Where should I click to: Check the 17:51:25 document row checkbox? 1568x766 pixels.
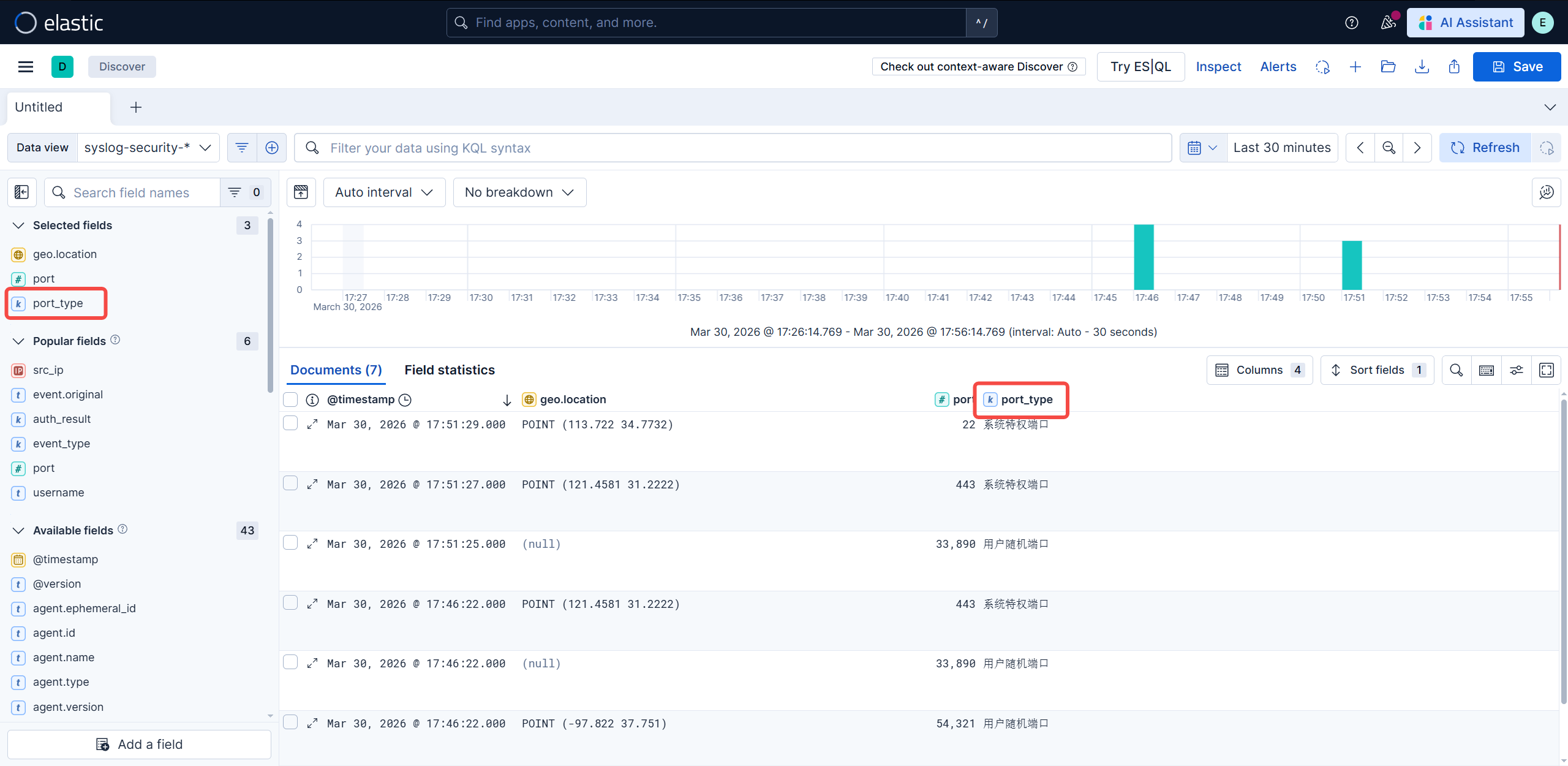[290, 543]
